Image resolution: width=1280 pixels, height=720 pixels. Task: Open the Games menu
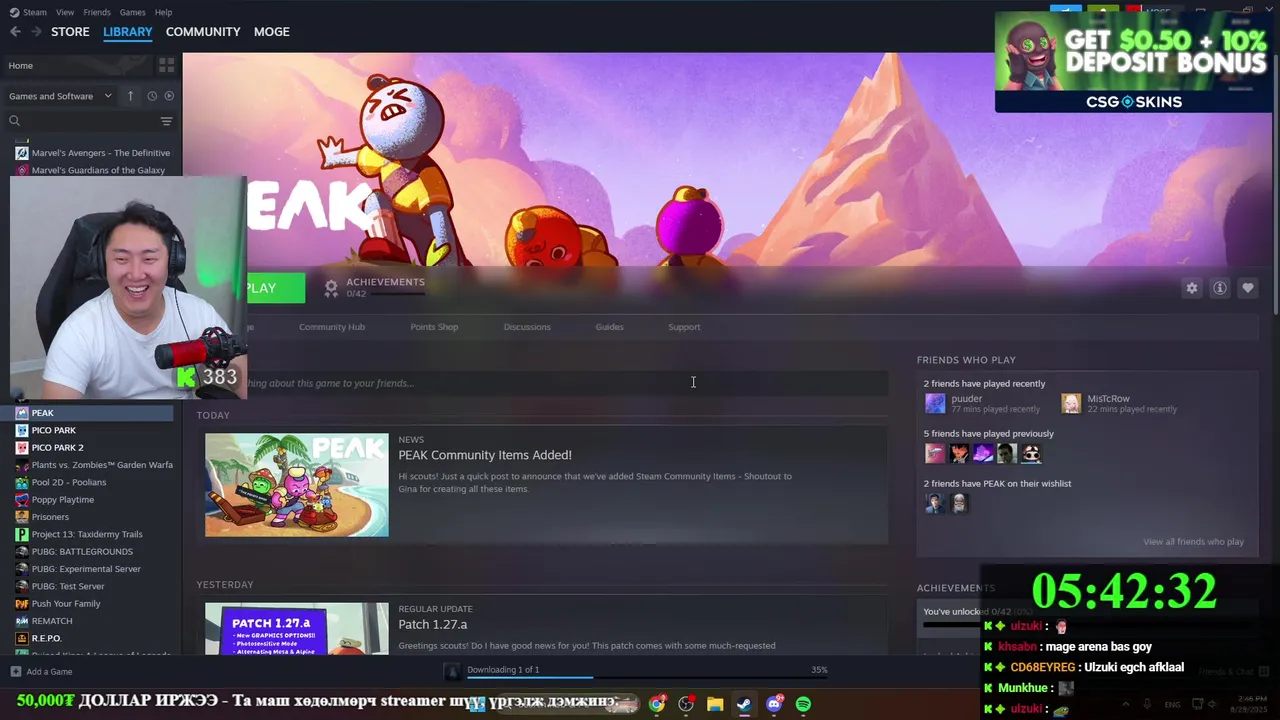133,12
